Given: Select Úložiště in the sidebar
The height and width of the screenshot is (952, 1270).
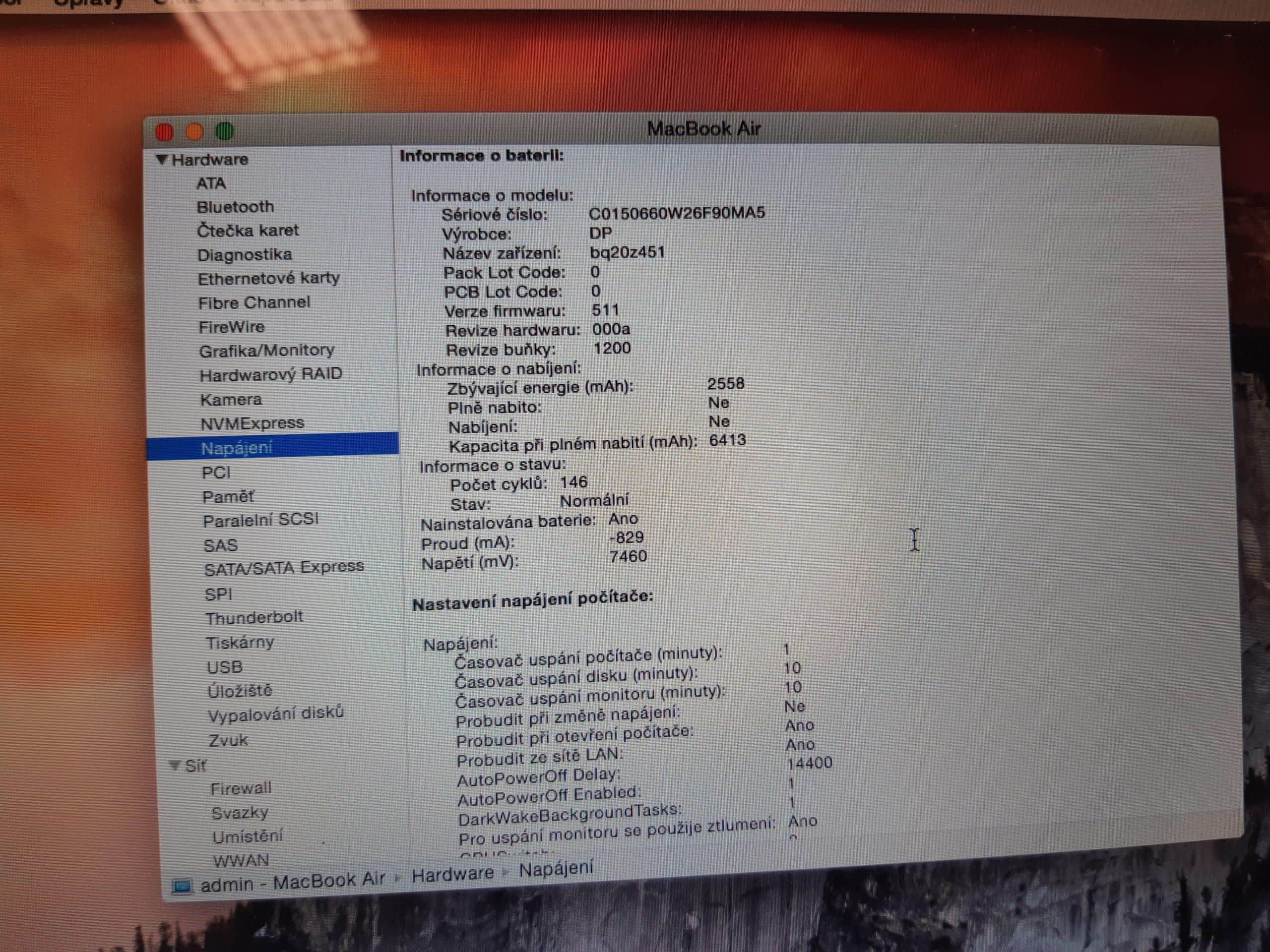Looking at the screenshot, I should (240, 690).
